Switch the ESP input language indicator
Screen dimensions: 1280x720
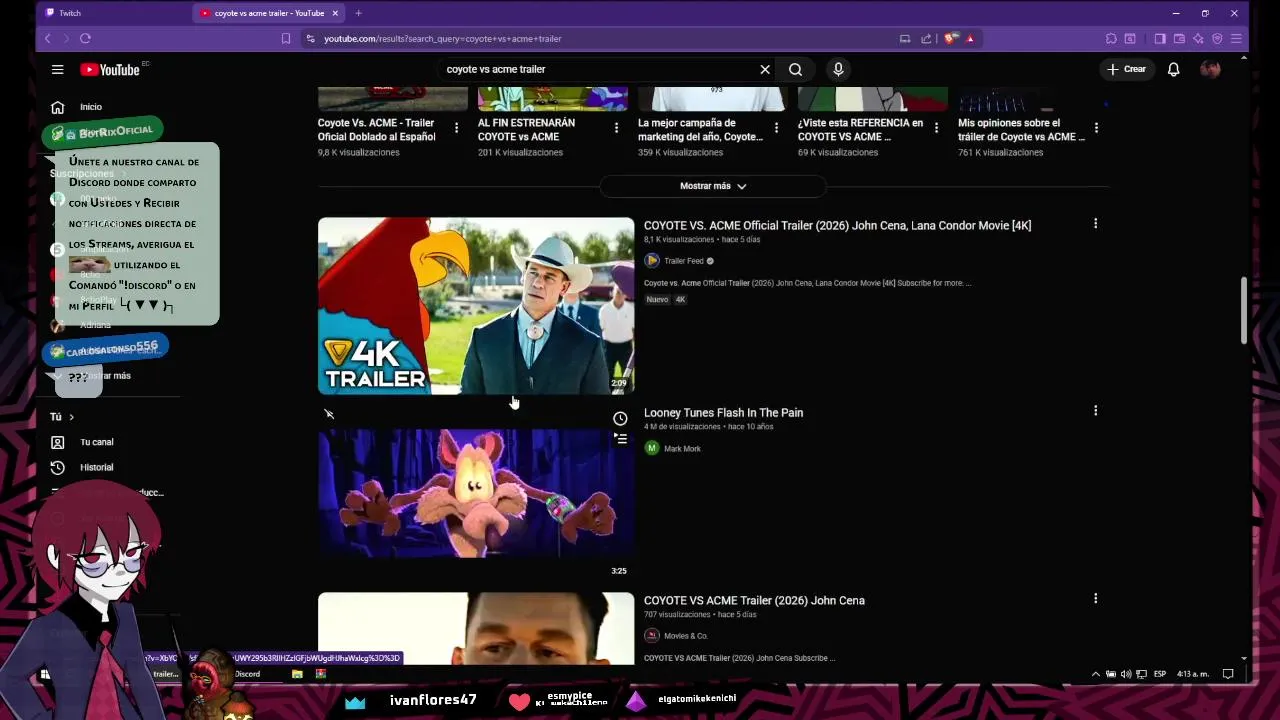[1160, 674]
